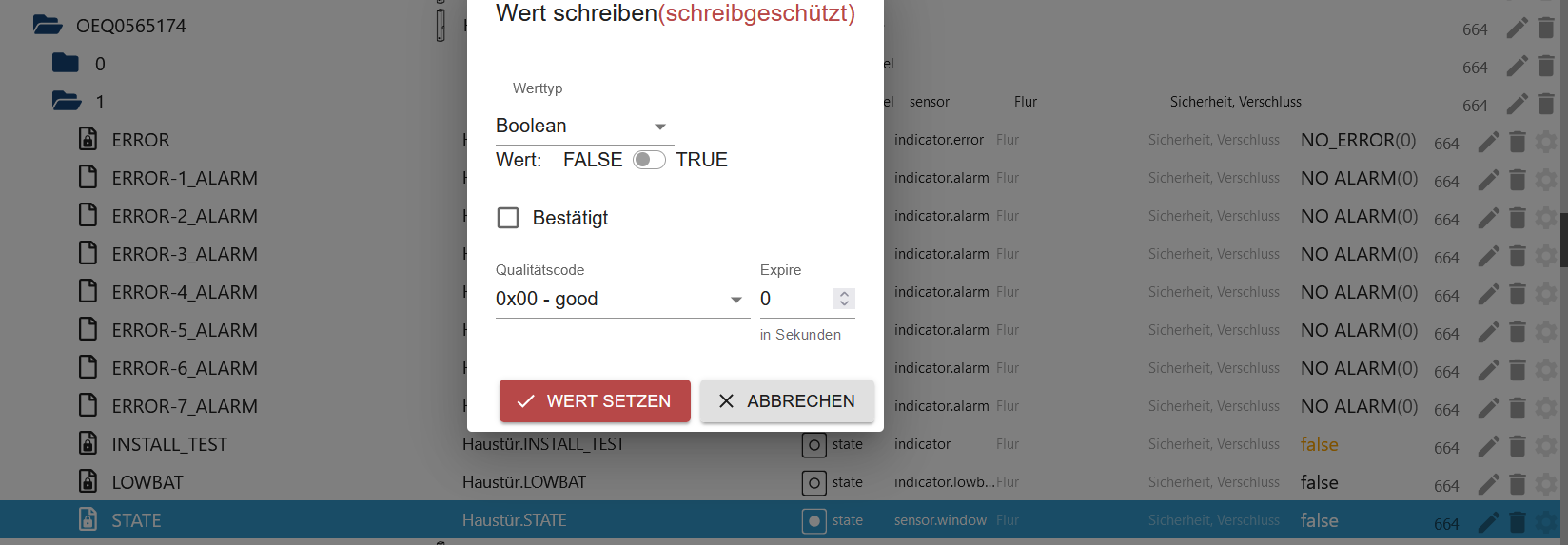Click sensor.window role in STATE row
1568x545 pixels.
click(x=940, y=520)
